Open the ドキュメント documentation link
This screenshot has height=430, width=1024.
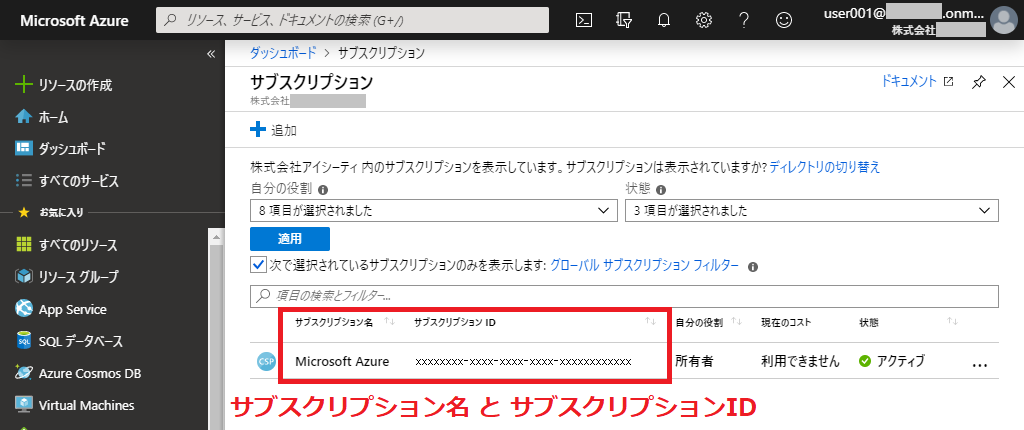(x=917, y=82)
